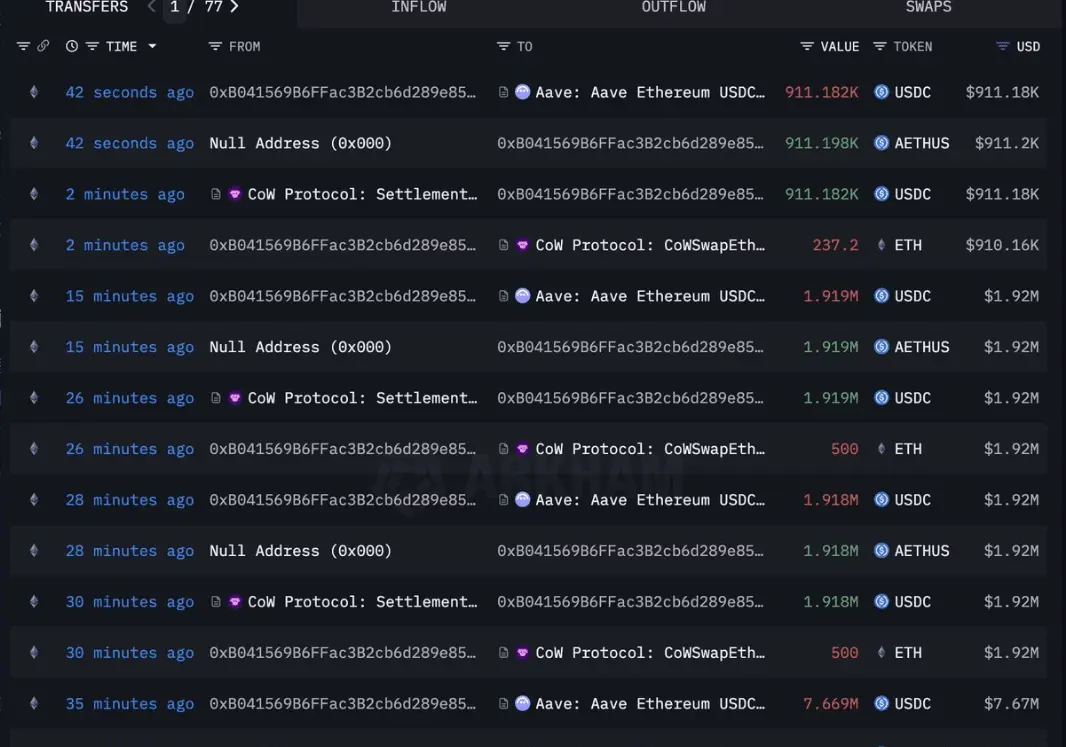
Task: Click the value 911.198K
Action: pyautogui.click(x=821, y=143)
